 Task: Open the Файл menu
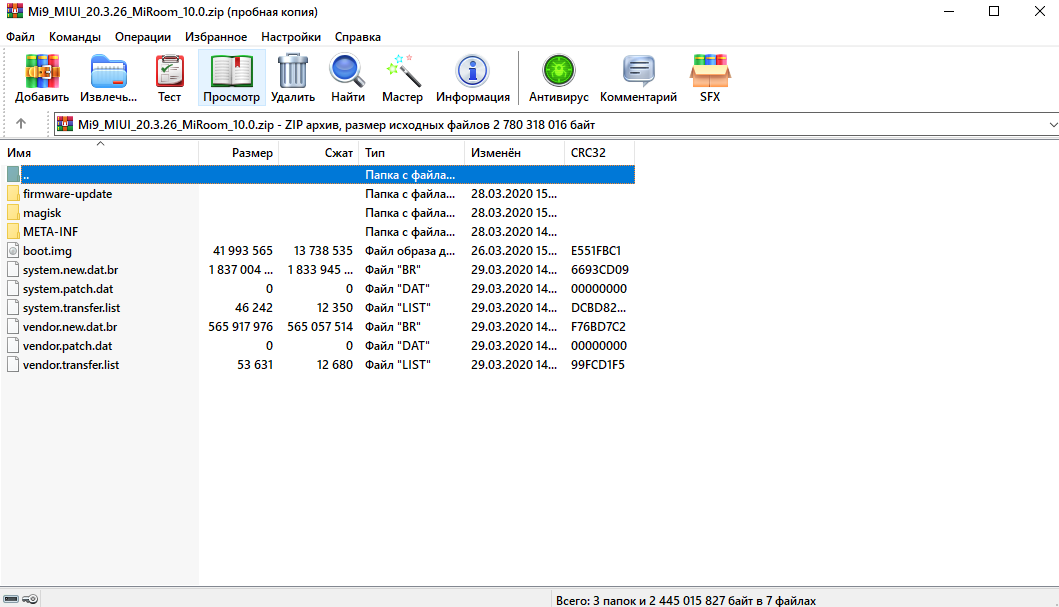20,37
